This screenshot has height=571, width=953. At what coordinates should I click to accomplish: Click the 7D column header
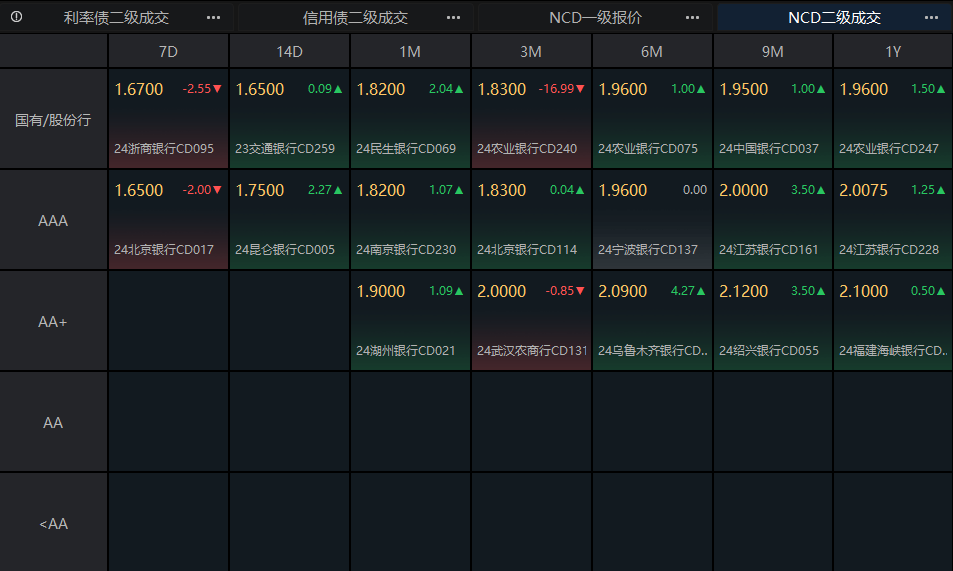(168, 52)
